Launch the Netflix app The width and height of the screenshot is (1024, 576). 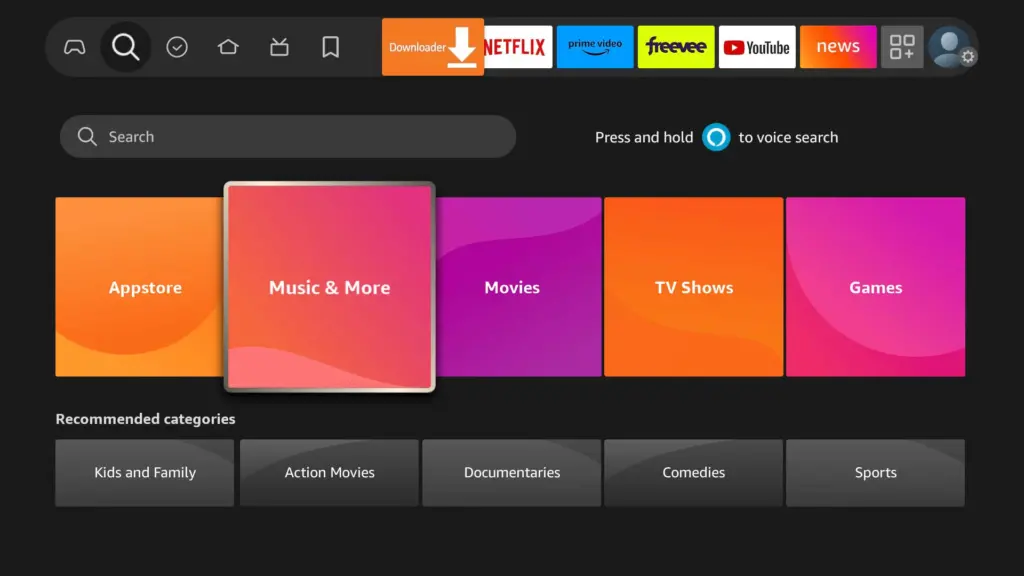click(515, 47)
